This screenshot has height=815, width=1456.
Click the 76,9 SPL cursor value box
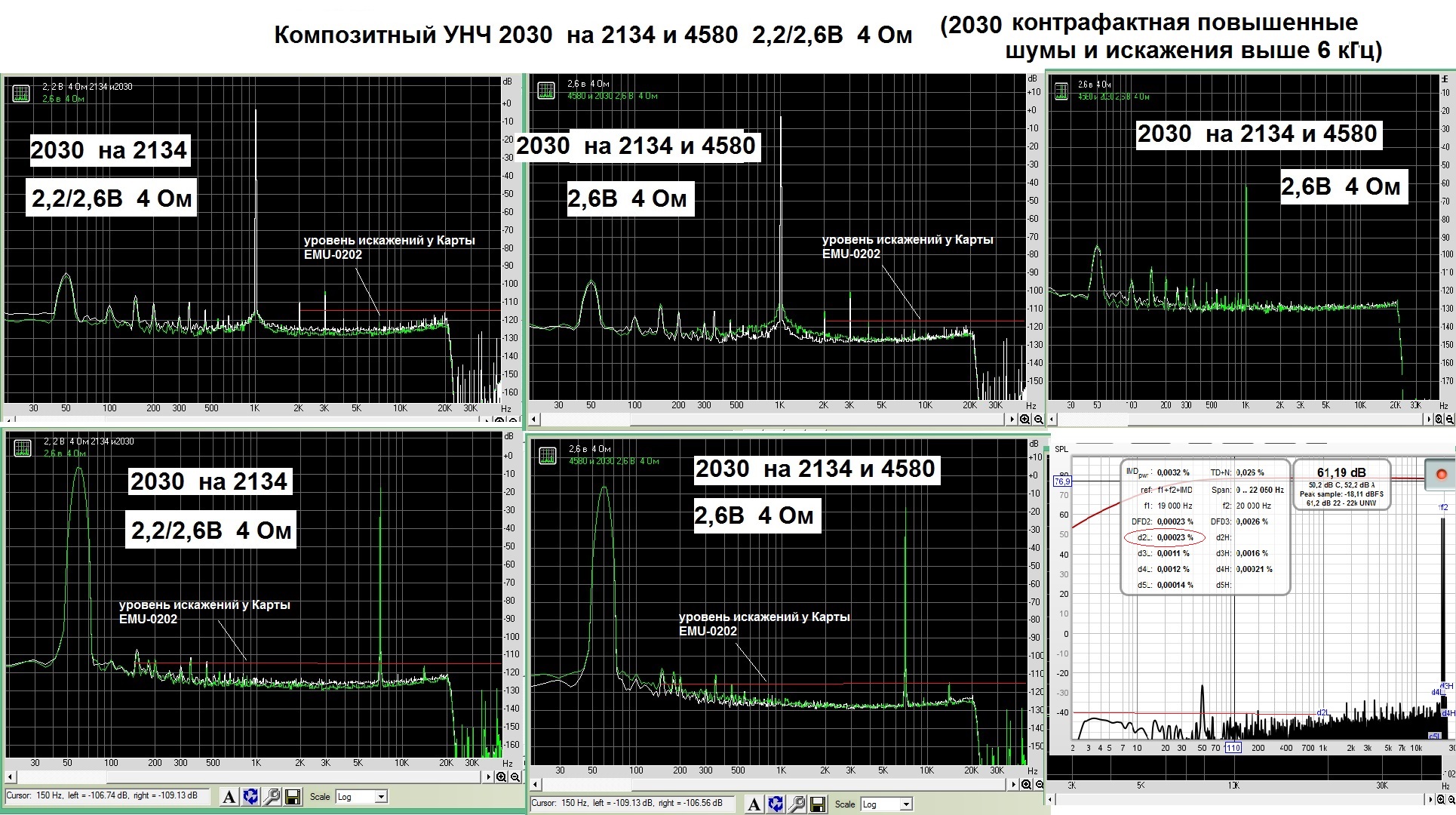click(1062, 481)
